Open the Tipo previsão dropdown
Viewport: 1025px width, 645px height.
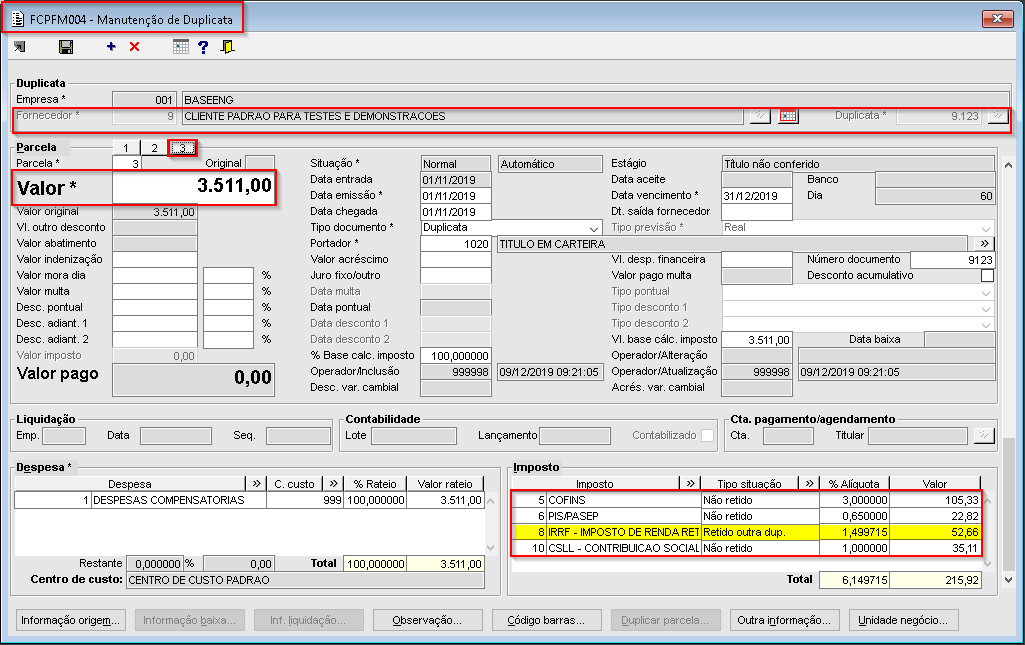tap(987, 227)
